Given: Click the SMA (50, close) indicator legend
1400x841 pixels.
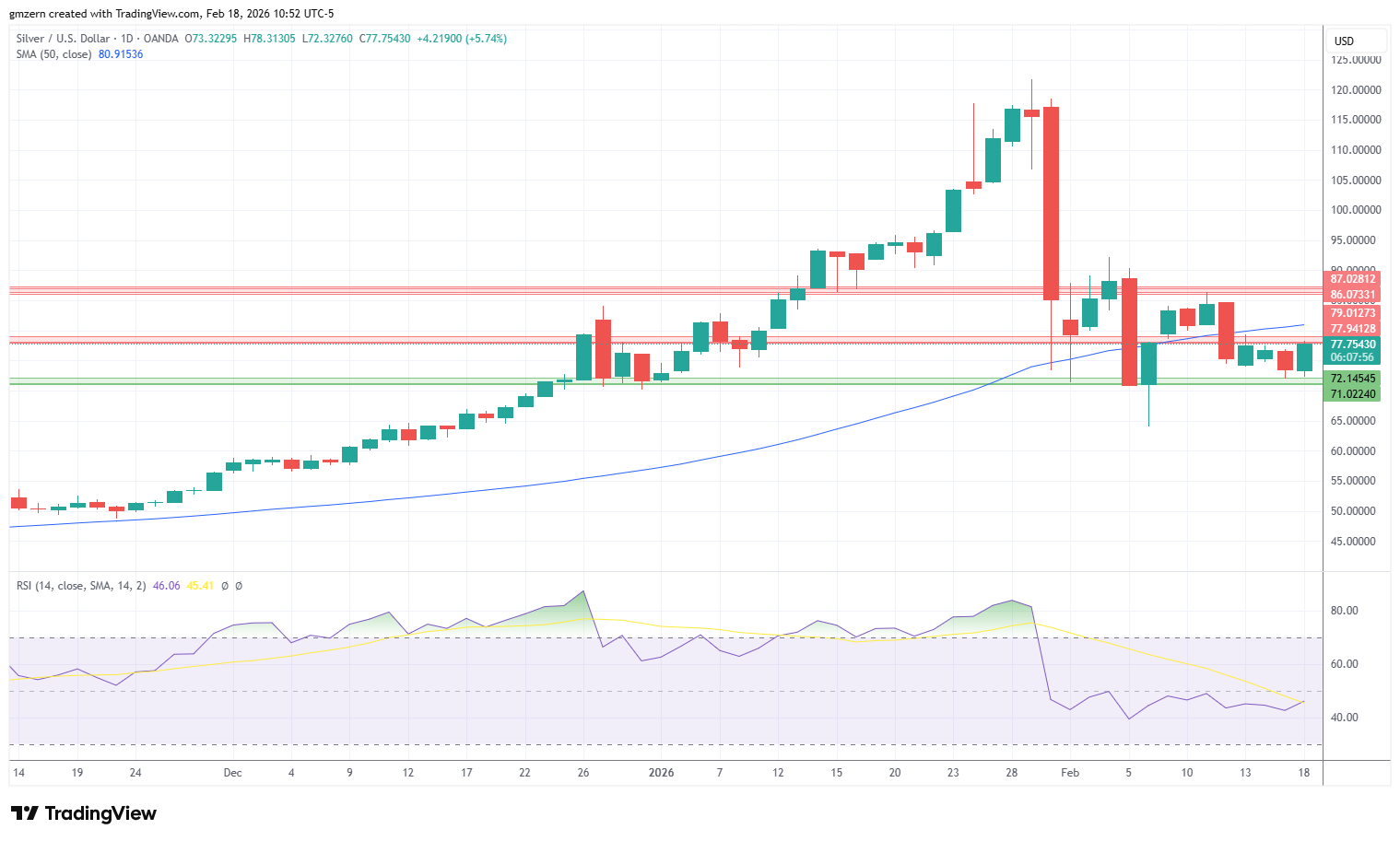Looking at the screenshot, I should 53,54.
